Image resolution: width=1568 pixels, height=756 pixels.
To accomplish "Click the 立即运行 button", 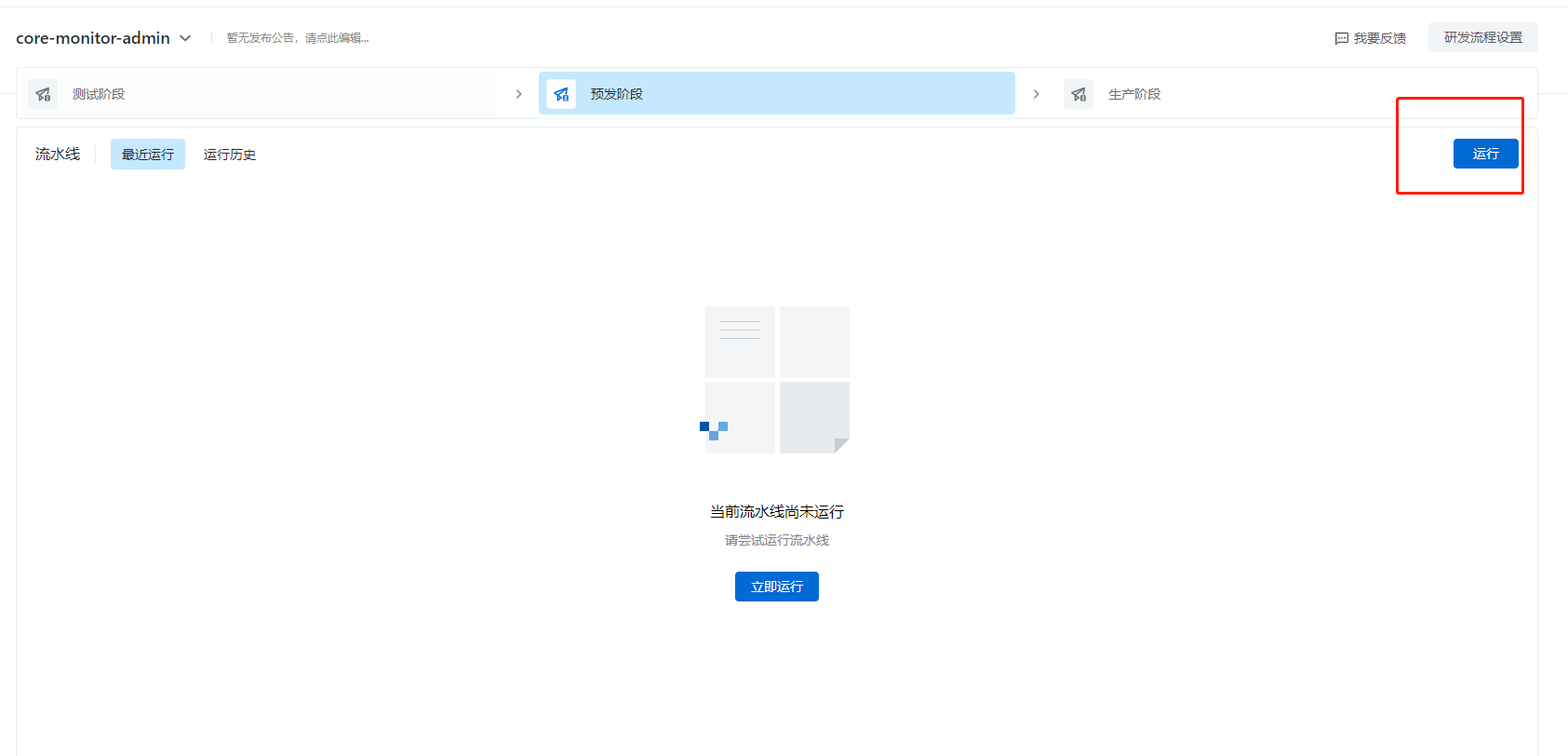I will pos(777,587).
